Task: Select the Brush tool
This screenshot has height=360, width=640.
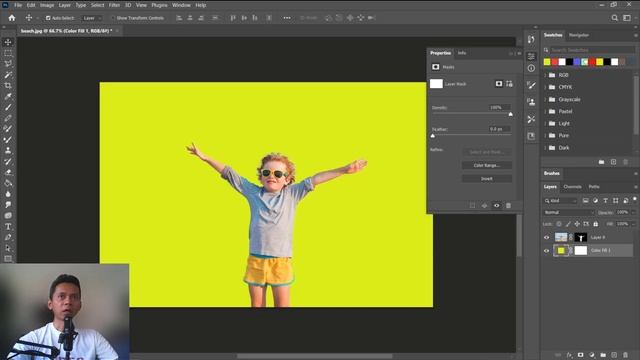Action: pos(8,107)
